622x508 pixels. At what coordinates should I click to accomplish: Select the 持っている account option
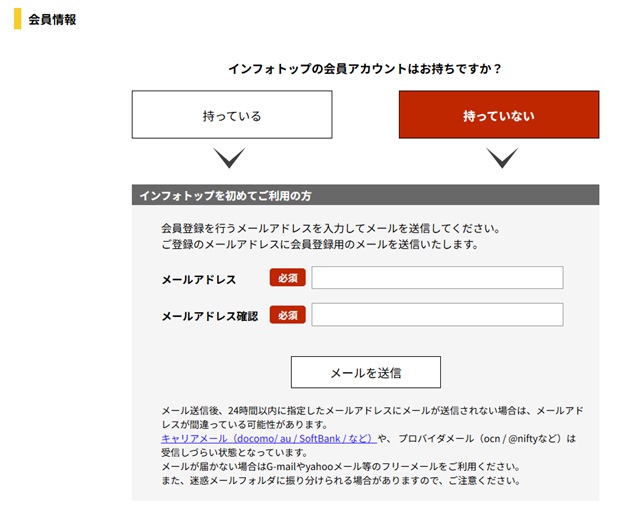pos(231,115)
